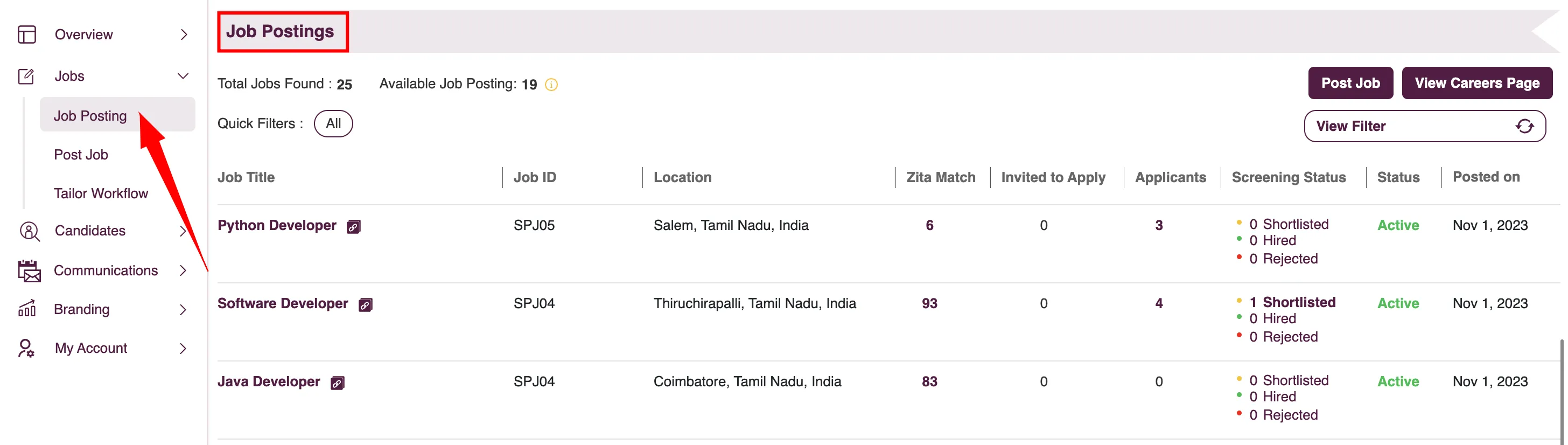Click the info icon beside Available Job Posting
This screenshot has height=445, width=1568.
pyautogui.click(x=551, y=85)
